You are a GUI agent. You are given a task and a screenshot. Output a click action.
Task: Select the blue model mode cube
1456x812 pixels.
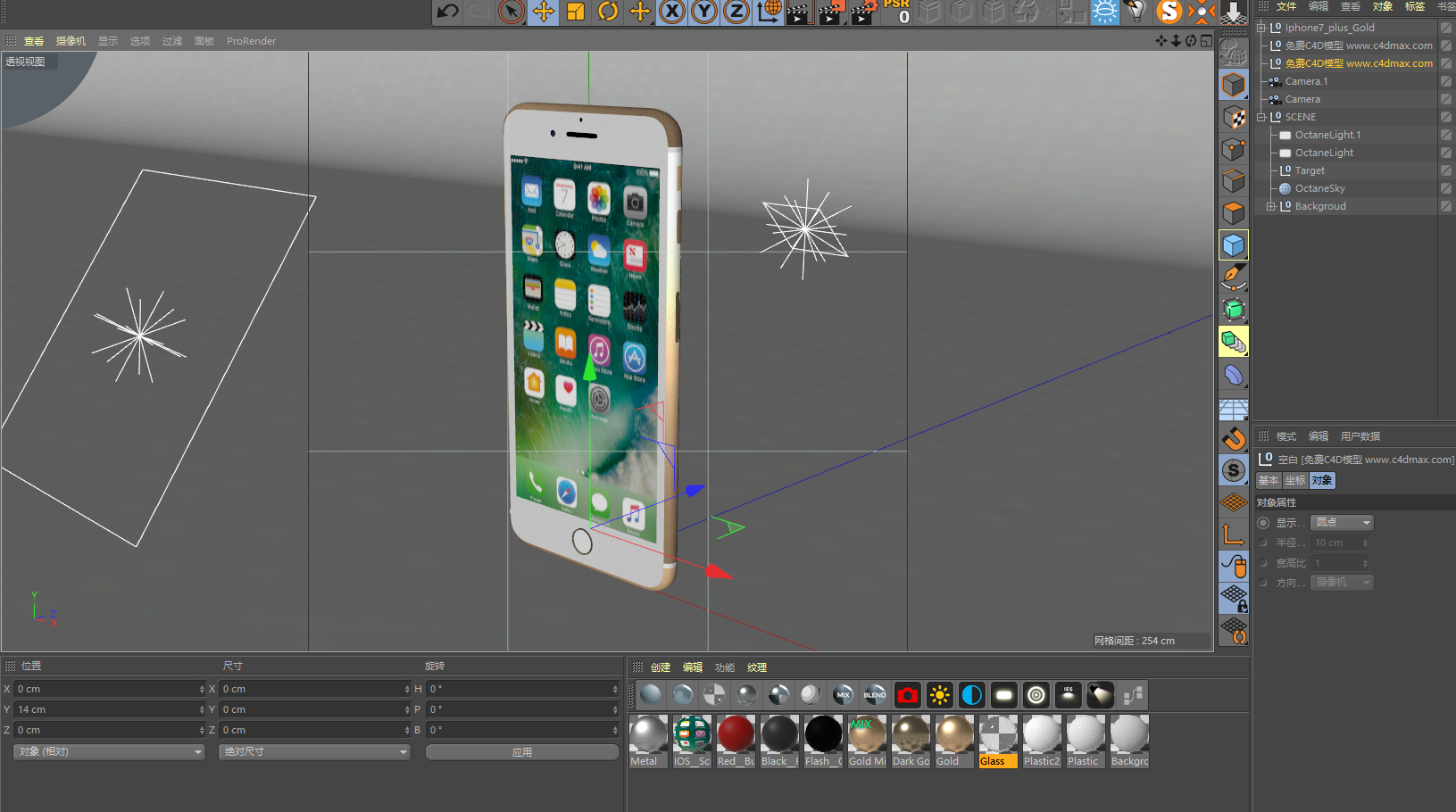click(x=1234, y=245)
